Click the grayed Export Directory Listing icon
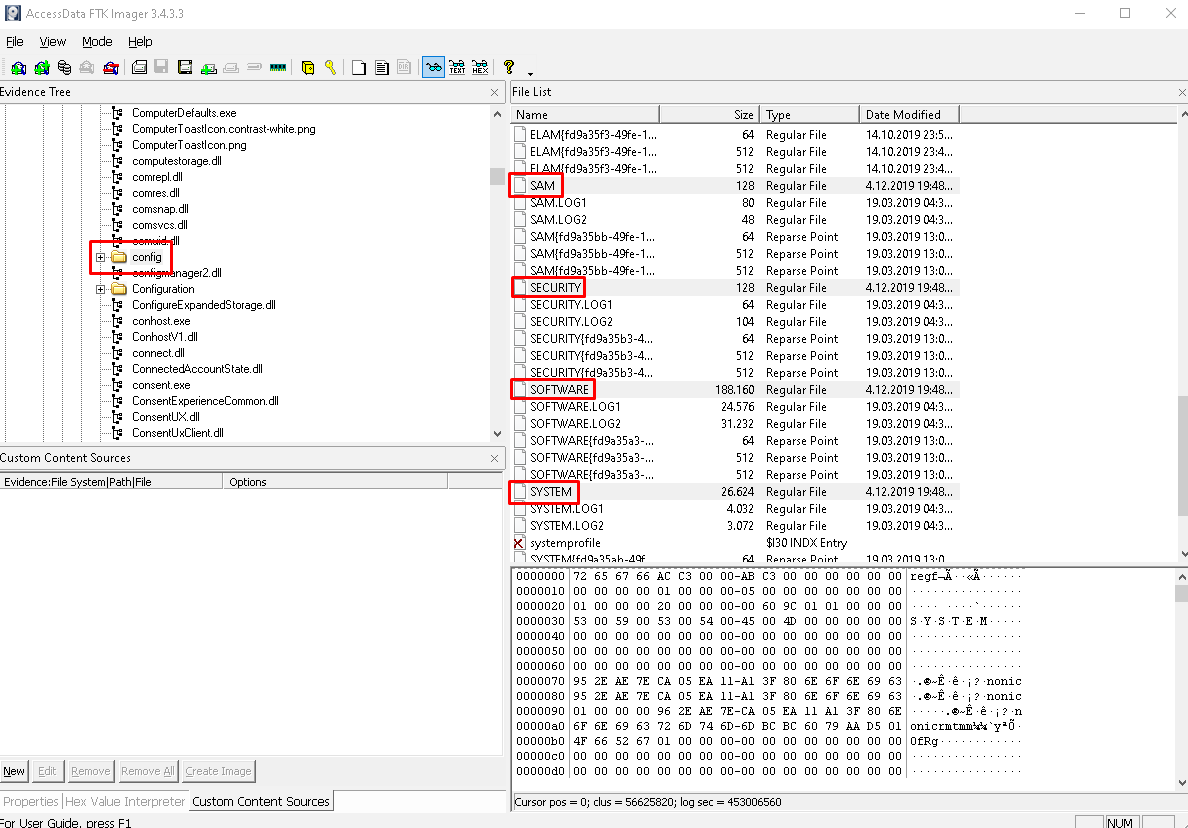 (405, 67)
